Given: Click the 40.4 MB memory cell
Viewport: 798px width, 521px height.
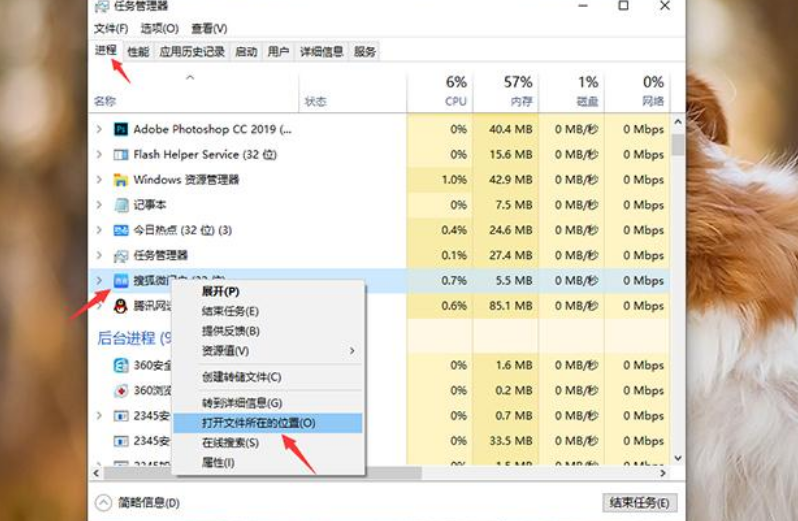Looking at the screenshot, I should click(506, 129).
